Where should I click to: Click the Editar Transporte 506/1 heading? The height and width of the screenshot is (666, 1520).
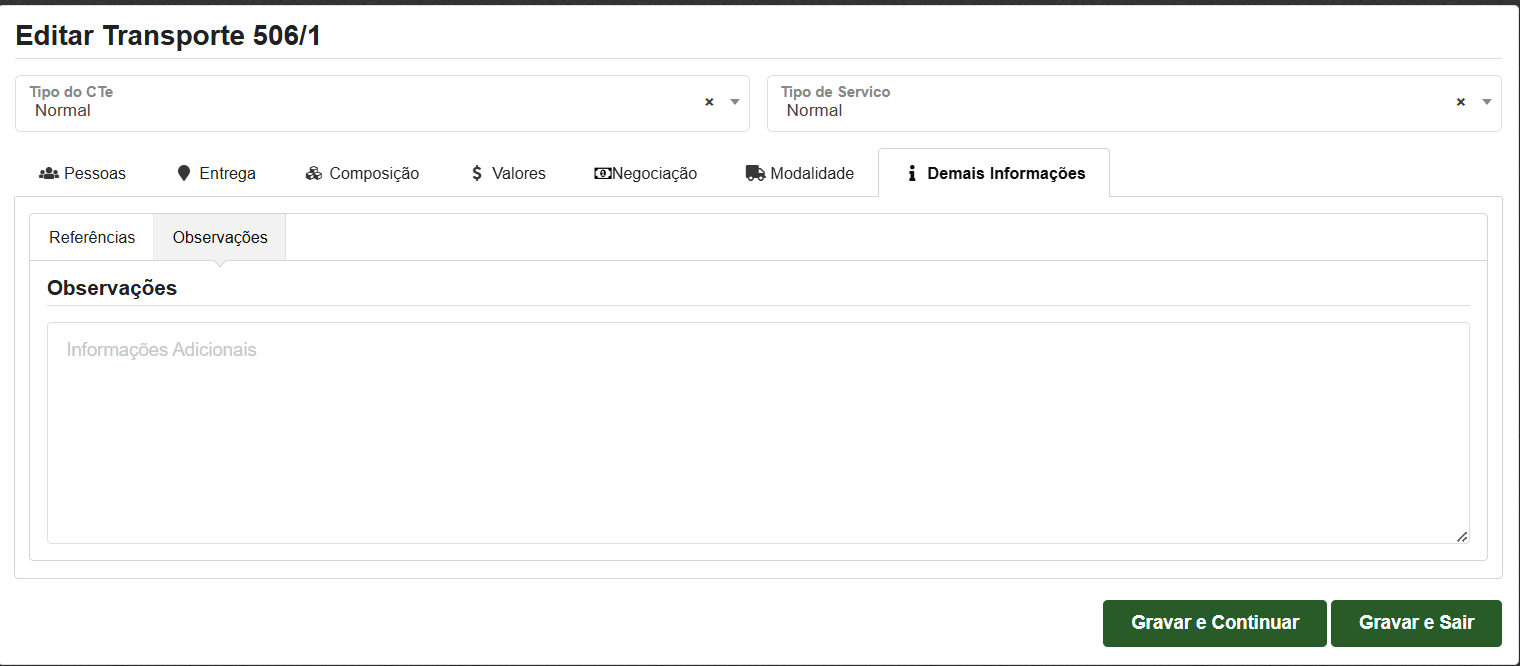[x=168, y=36]
